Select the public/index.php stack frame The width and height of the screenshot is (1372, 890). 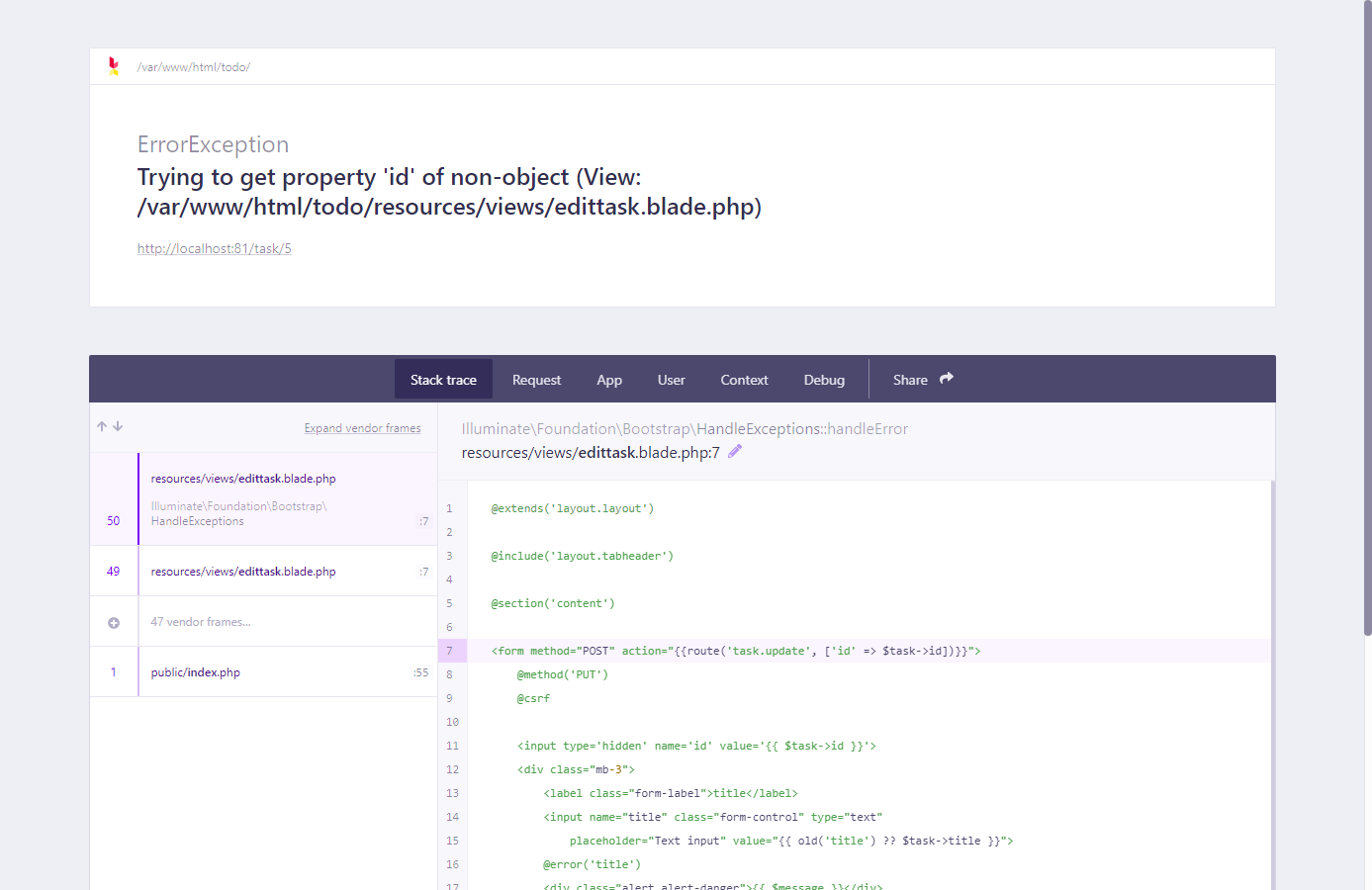tap(196, 672)
